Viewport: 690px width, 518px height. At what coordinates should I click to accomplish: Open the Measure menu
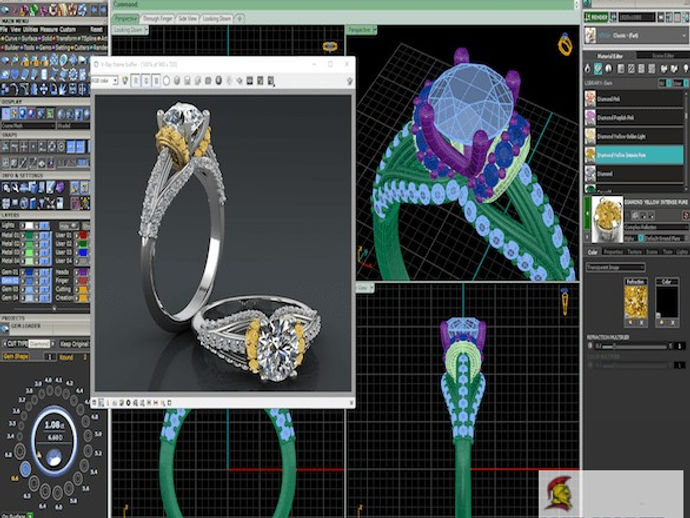tap(49, 29)
